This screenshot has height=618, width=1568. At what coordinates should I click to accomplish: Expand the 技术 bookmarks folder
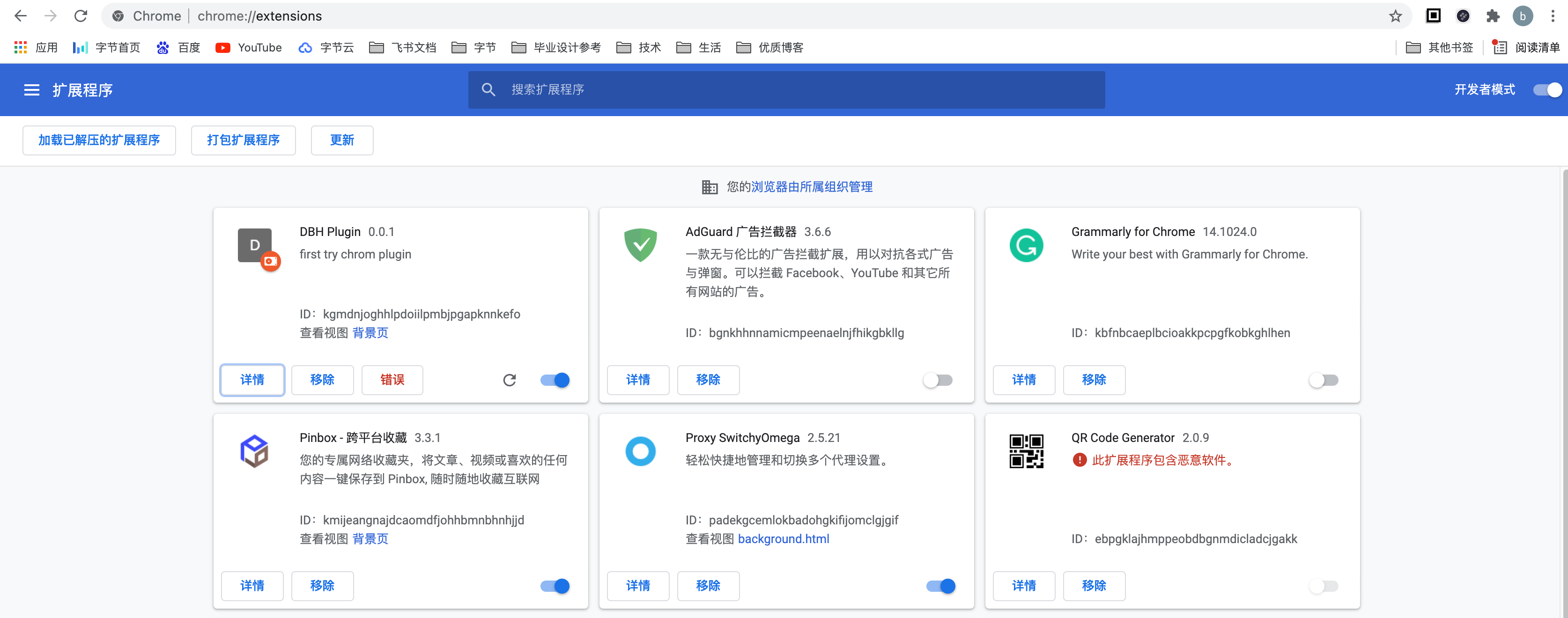coord(638,47)
